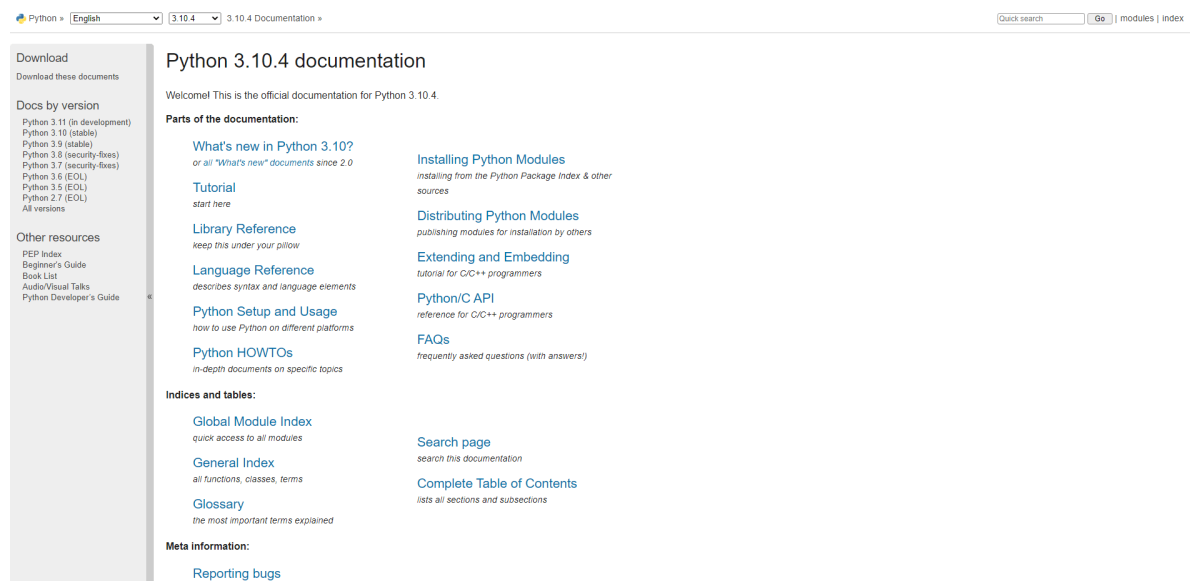Open the modules link at top right

[1137, 17]
